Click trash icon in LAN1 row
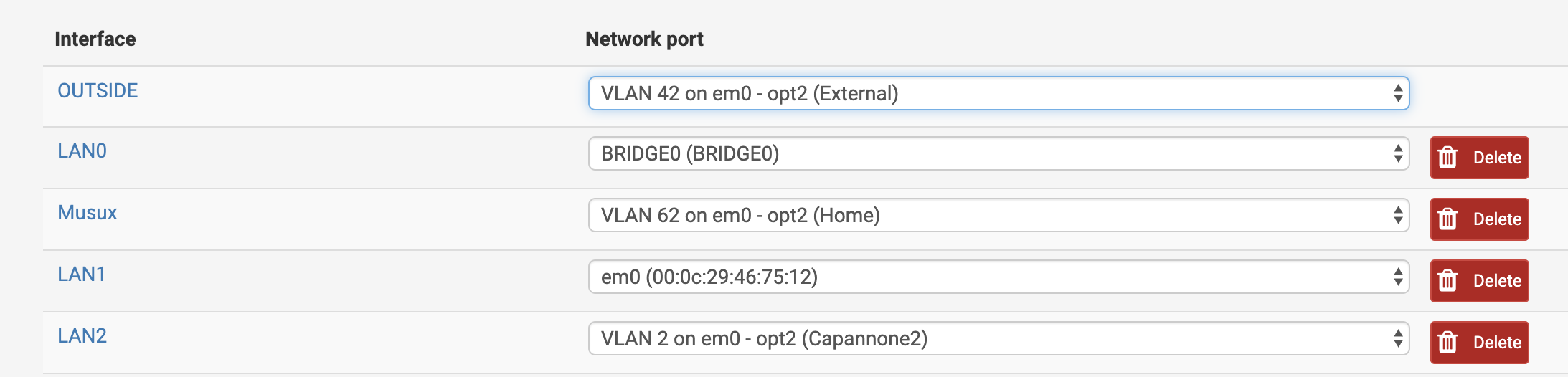The height and width of the screenshot is (377, 1568). click(1447, 280)
